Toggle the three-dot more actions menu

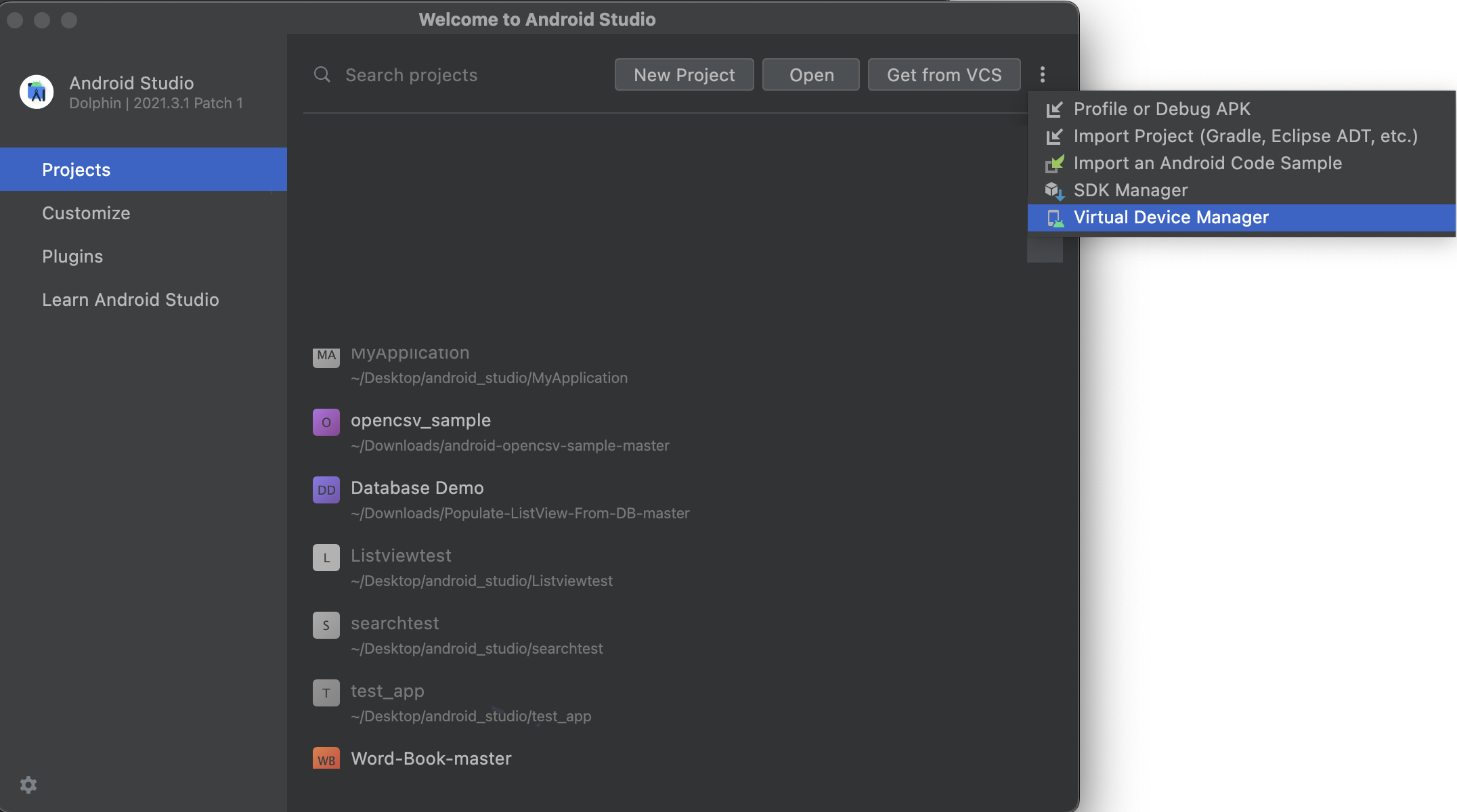click(x=1043, y=74)
